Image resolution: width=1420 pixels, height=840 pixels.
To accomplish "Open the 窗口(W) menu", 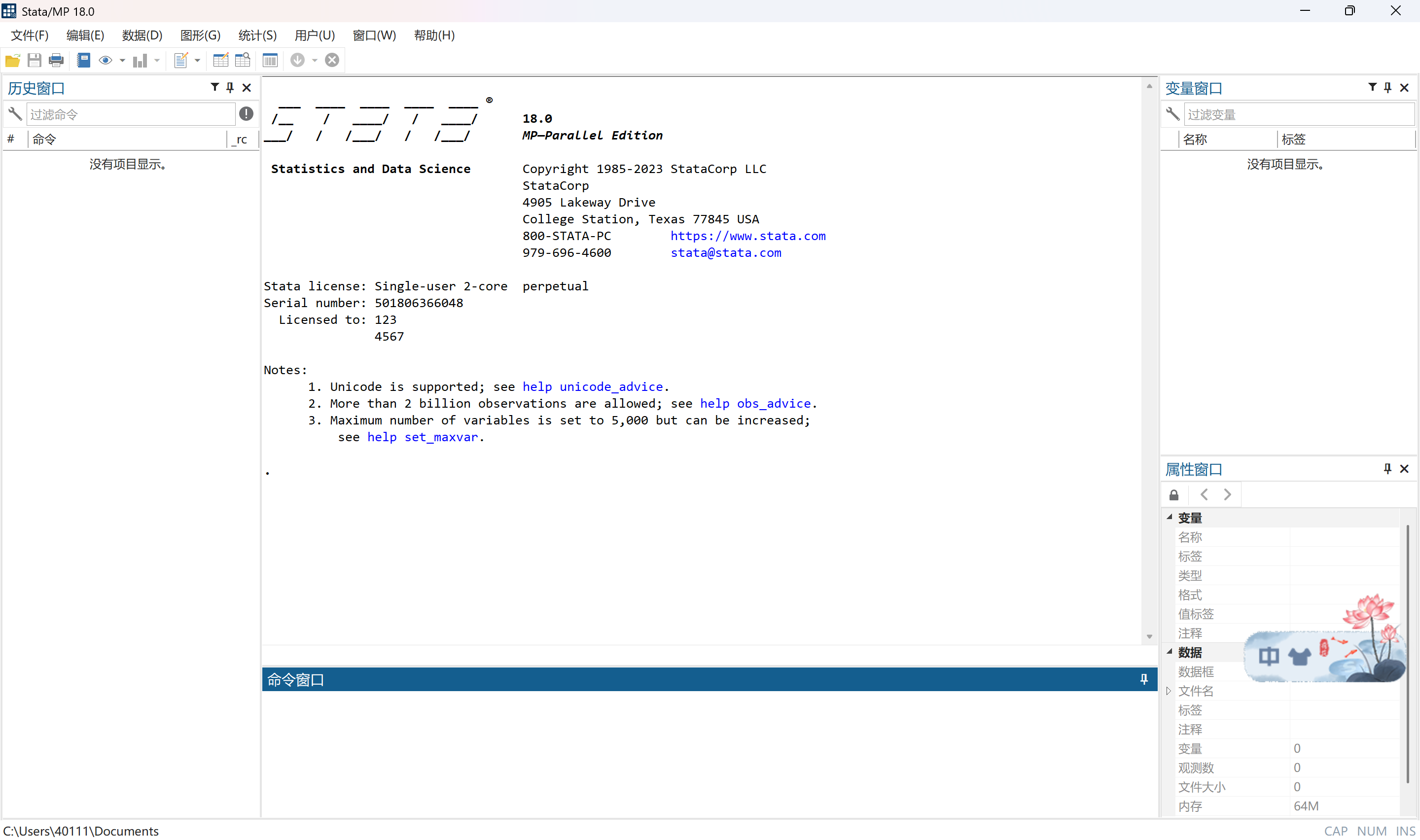I will click(374, 35).
